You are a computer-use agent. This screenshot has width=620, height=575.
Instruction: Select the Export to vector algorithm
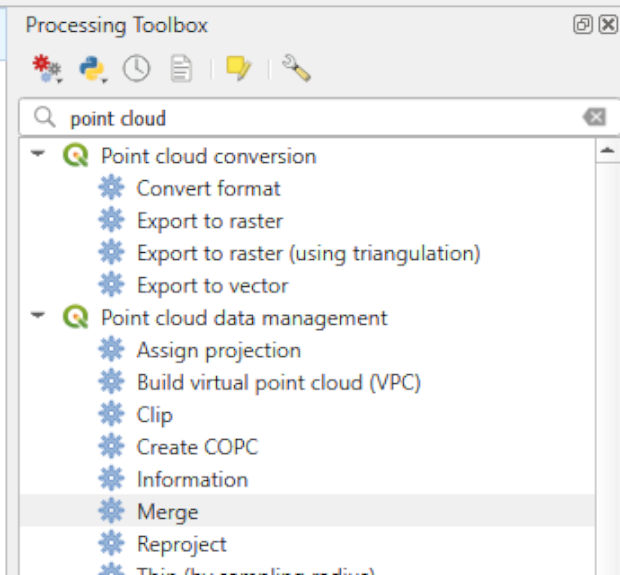point(212,285)
